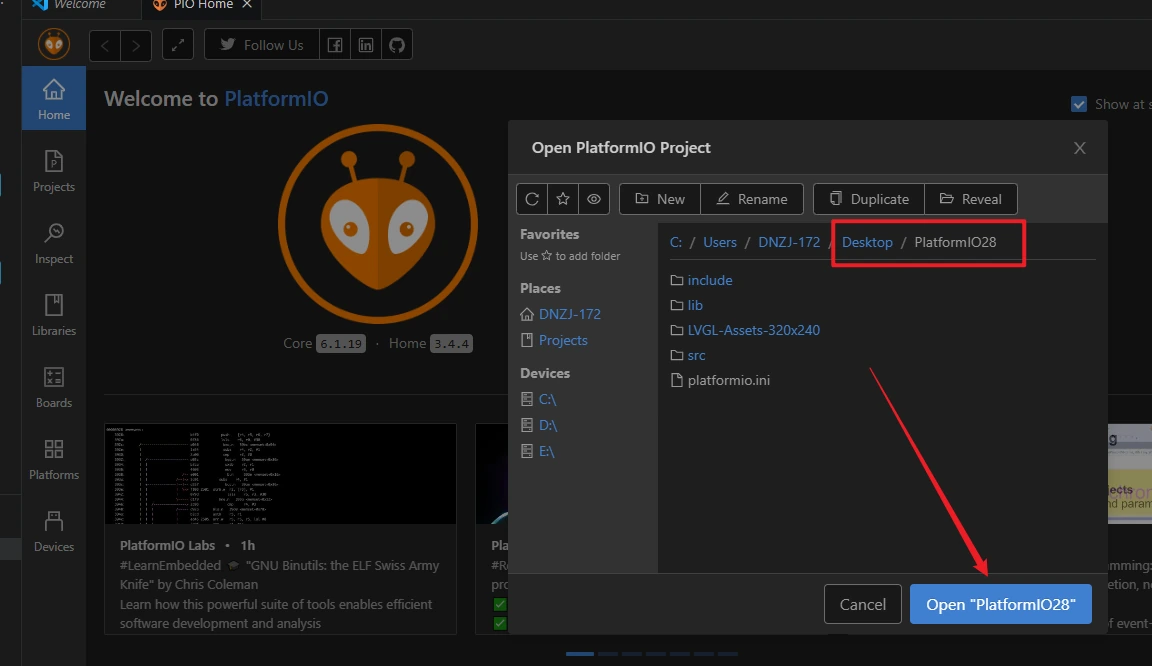
Task: Navigate to DNZJ-172 in breadcrumb path
Action: (789, 243)
